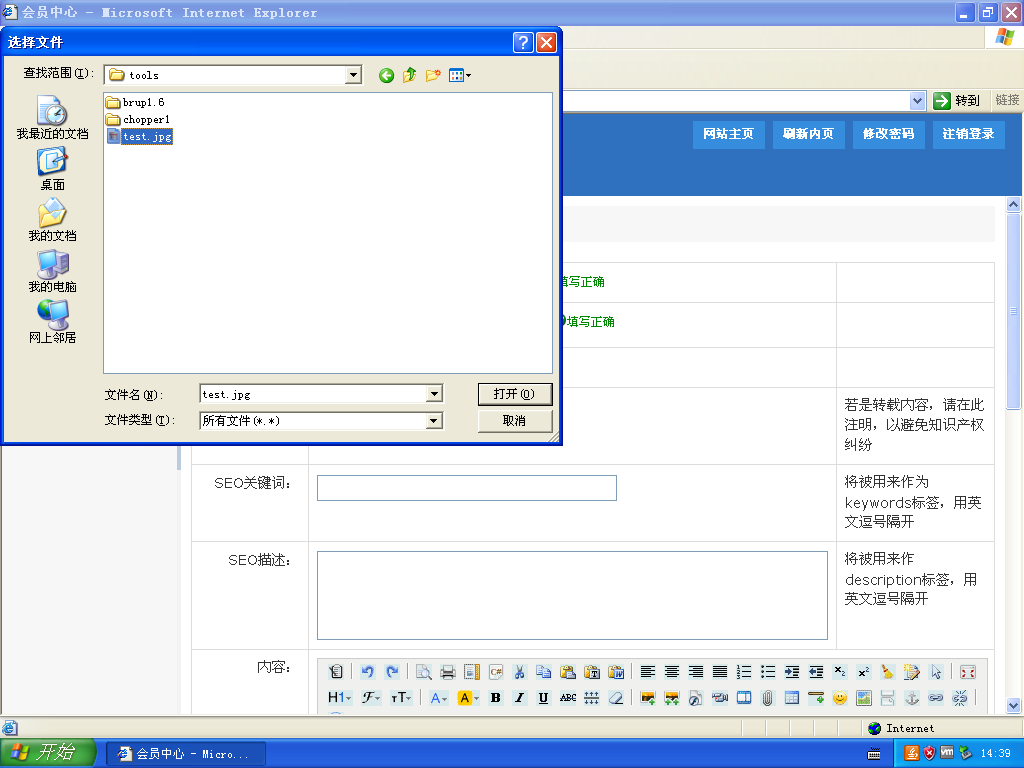Align text right in the editor

tap(696, 671)
